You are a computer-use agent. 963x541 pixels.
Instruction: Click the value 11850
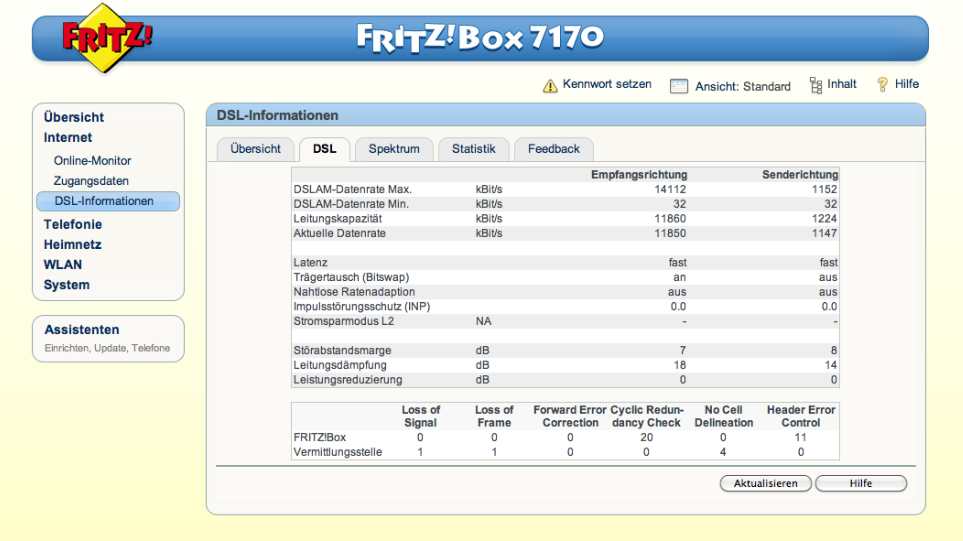[670, 234]
